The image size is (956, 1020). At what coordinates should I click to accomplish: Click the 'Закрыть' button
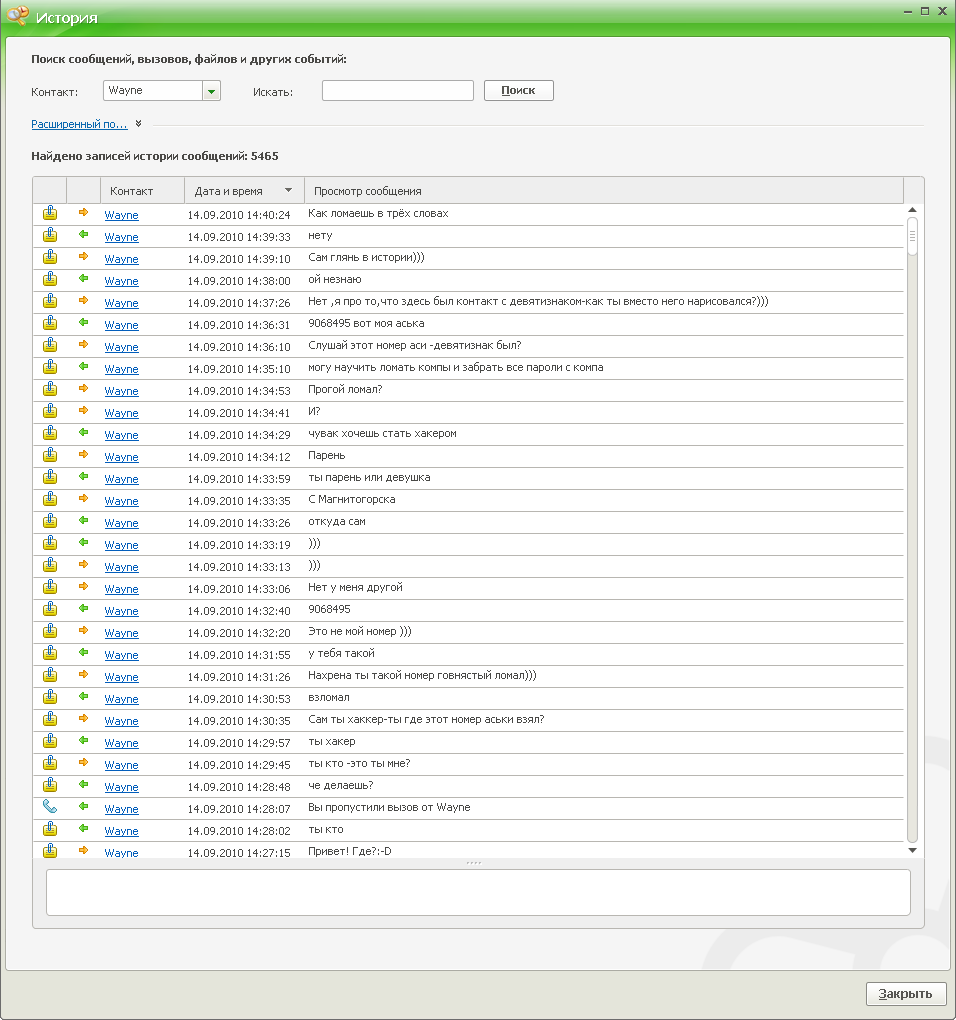(x=905, y=994)
